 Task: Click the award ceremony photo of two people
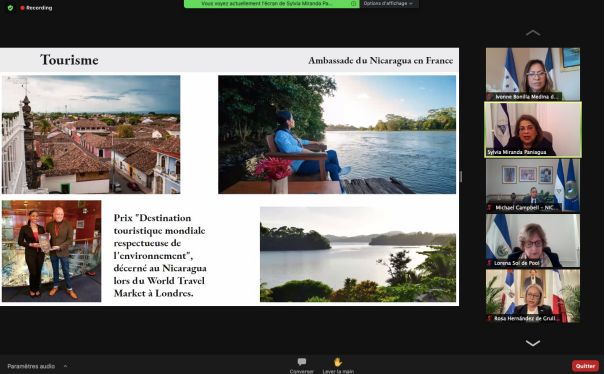pyautogui.click(x=51, y=251)
